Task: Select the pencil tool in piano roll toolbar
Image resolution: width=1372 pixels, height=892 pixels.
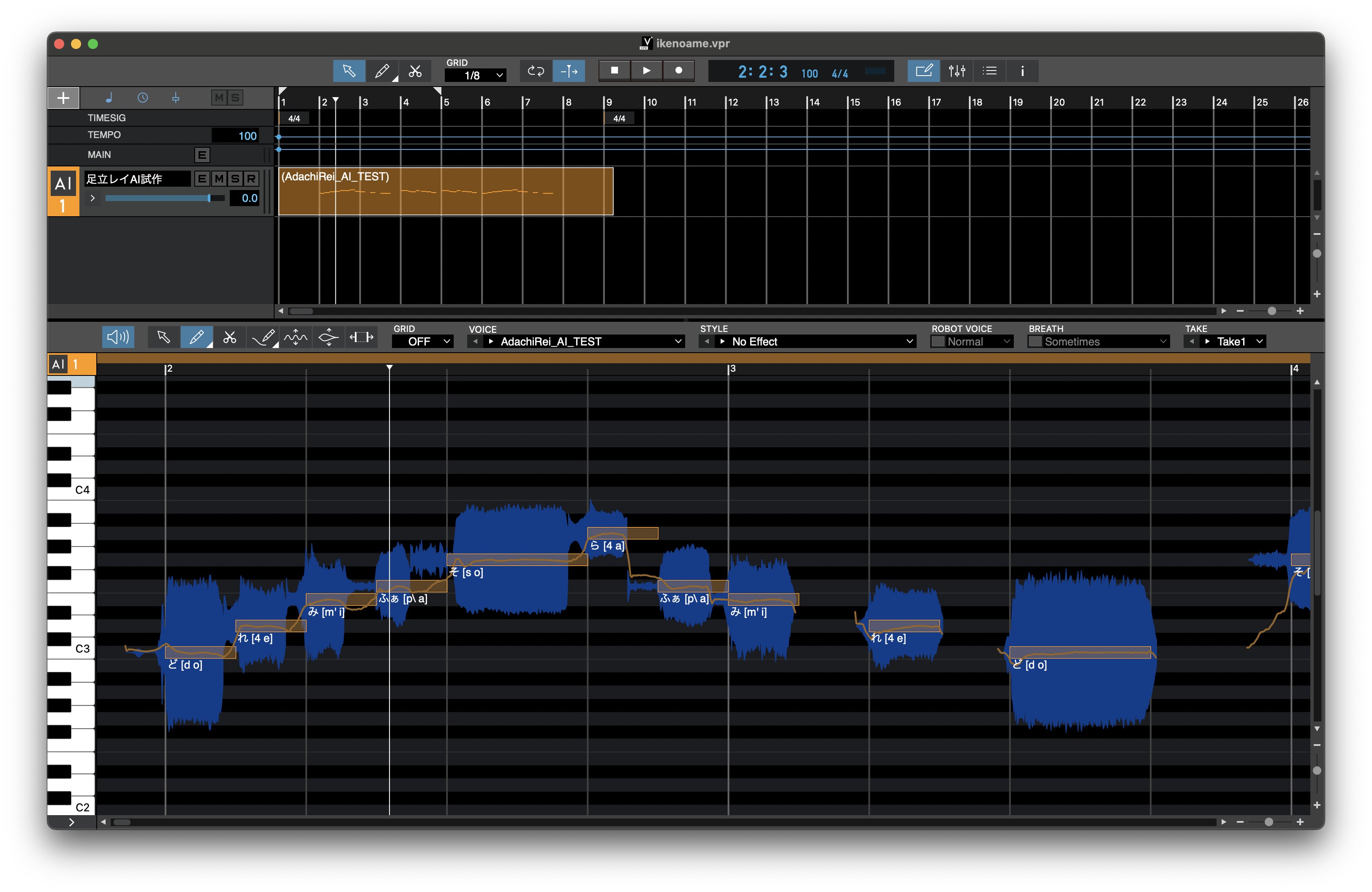Action: 196,337
